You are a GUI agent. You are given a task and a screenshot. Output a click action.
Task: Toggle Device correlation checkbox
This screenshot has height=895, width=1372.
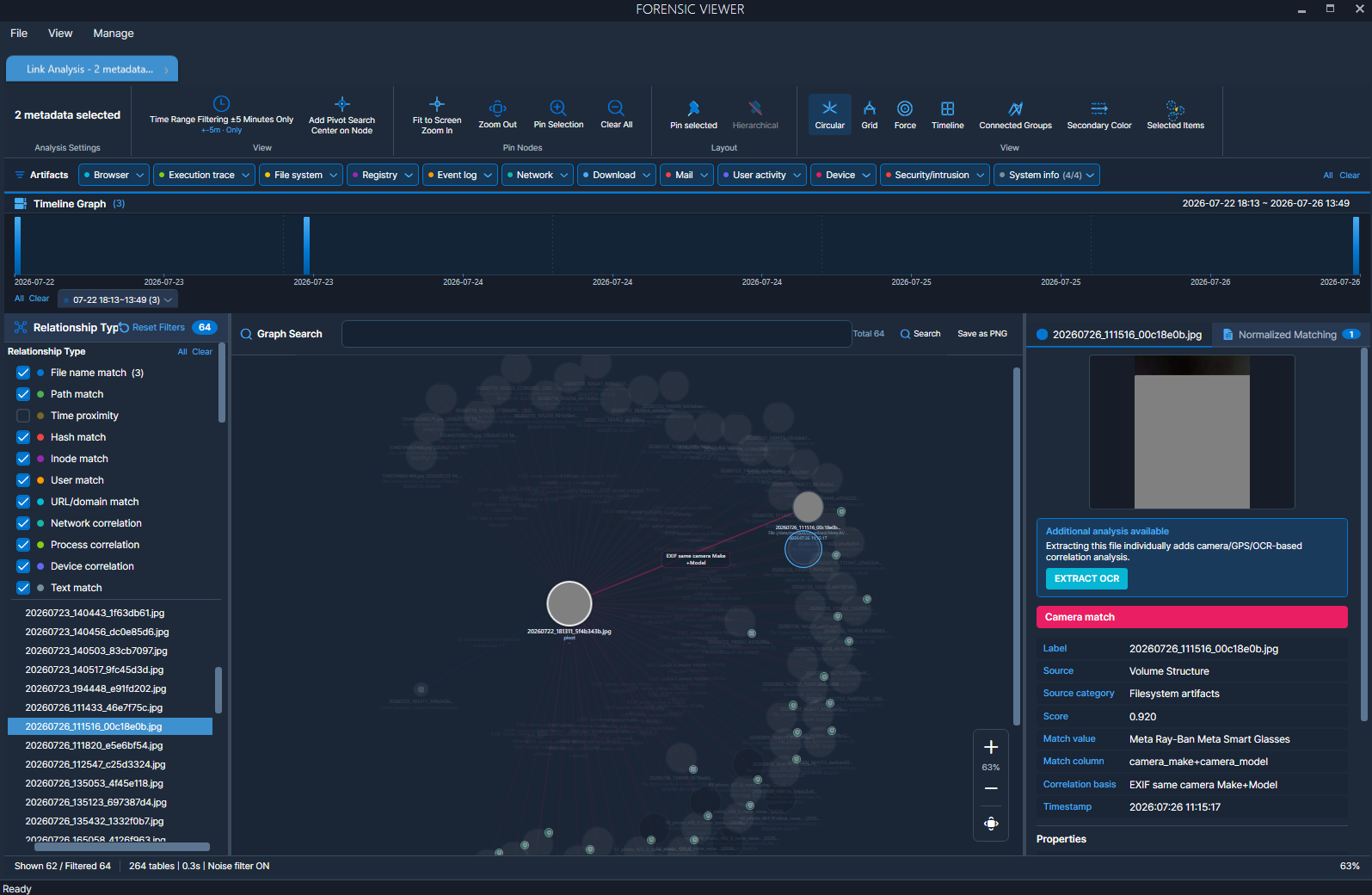pos(23,566)
